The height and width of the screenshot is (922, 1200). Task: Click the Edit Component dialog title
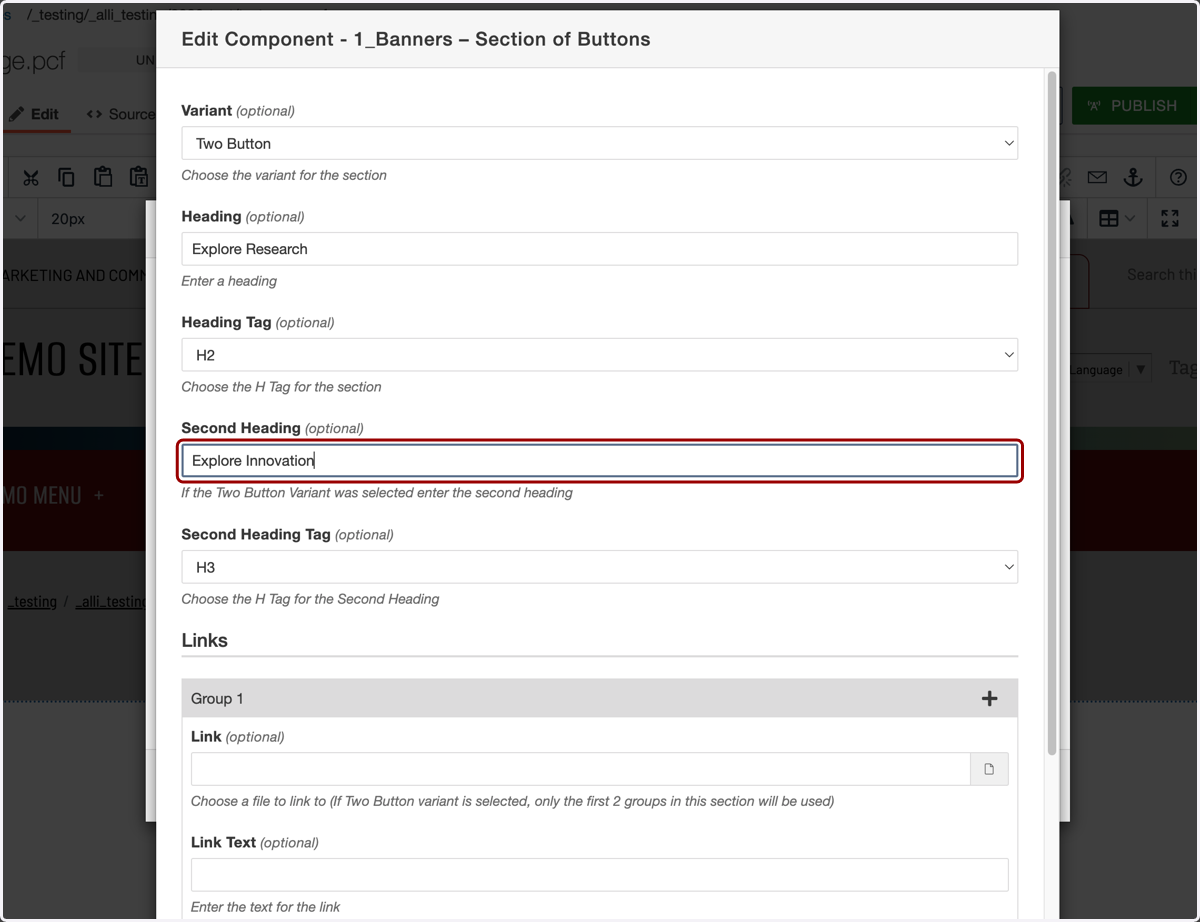[416, 40]
